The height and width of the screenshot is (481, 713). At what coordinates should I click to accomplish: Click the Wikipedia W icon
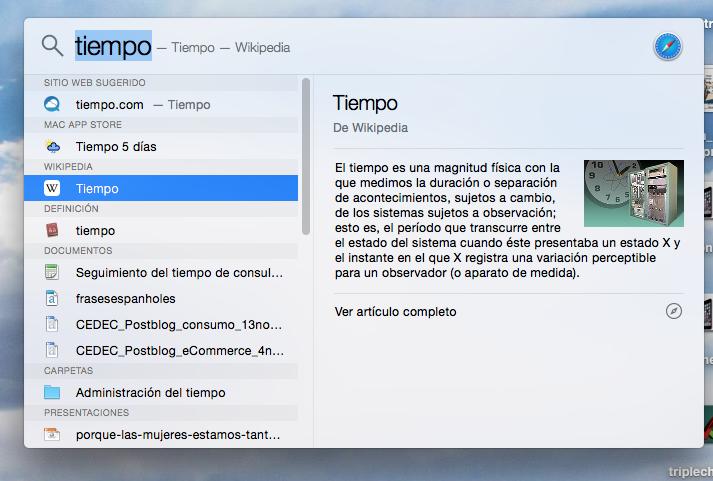tap(53, 188)
